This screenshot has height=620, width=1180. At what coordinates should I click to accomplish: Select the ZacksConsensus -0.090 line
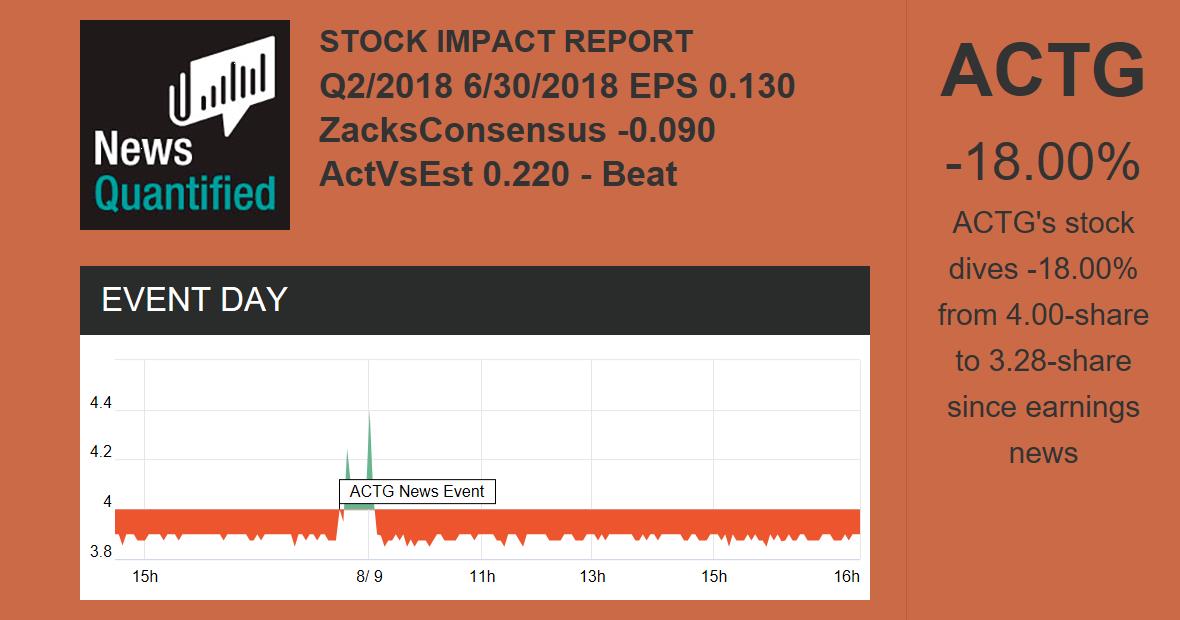point(517,130)
